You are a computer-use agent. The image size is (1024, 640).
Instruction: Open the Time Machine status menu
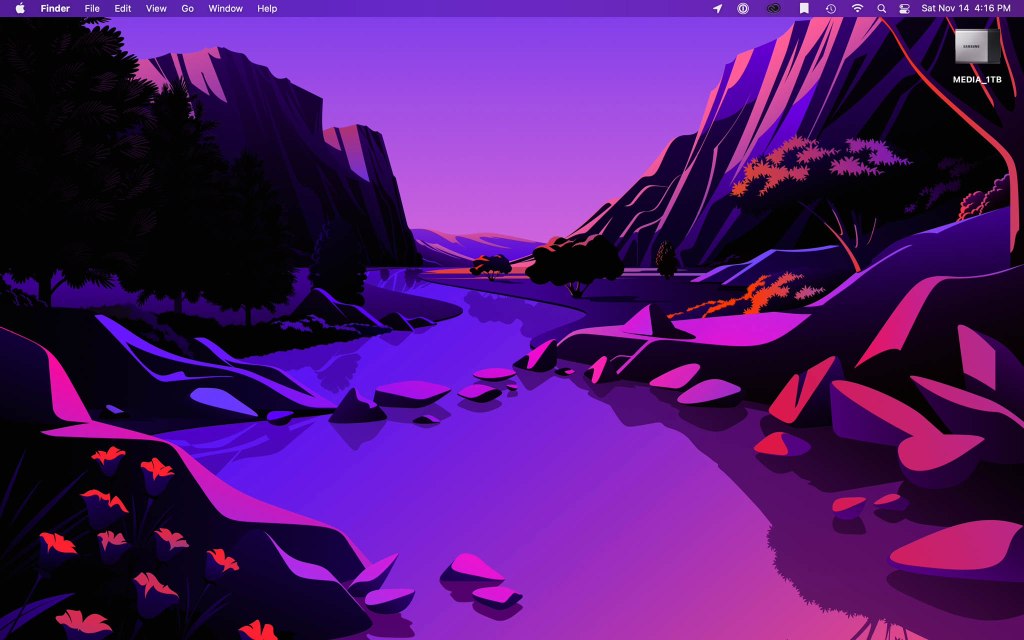click(831, 8)
